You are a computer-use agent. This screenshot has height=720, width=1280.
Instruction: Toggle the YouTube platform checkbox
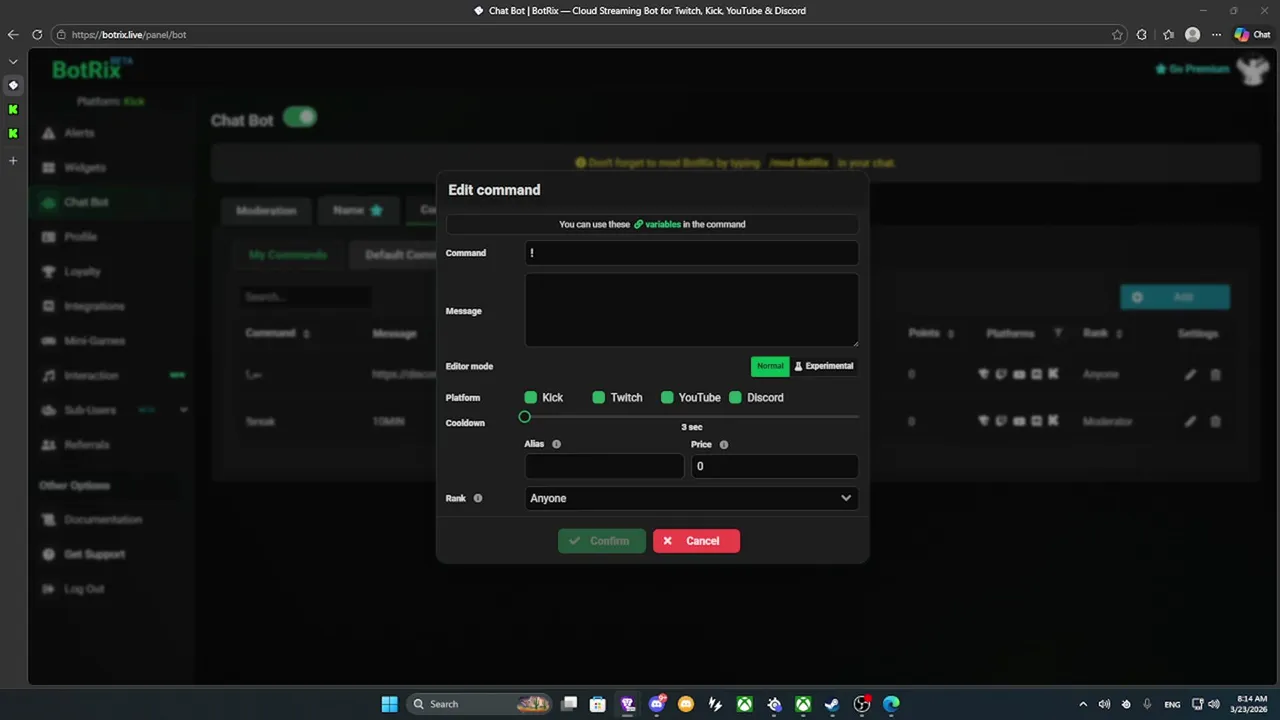click(667, 398)
